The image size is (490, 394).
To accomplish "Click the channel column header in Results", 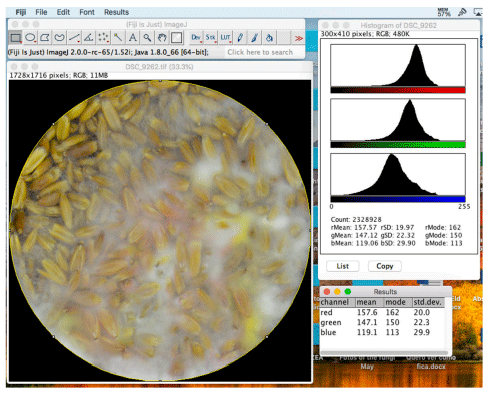I will tap(337, 302).
